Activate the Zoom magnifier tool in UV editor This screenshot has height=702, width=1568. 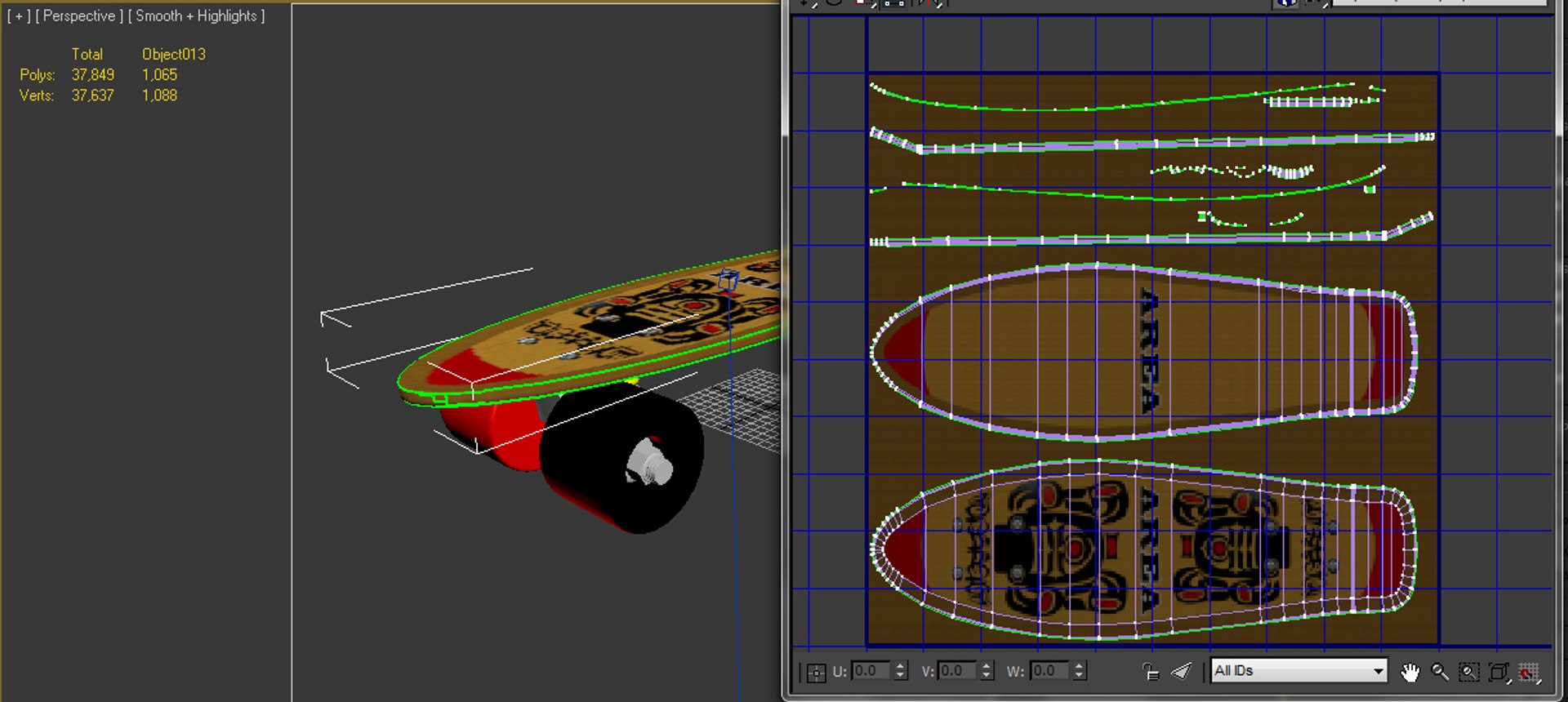point(1440,672)
